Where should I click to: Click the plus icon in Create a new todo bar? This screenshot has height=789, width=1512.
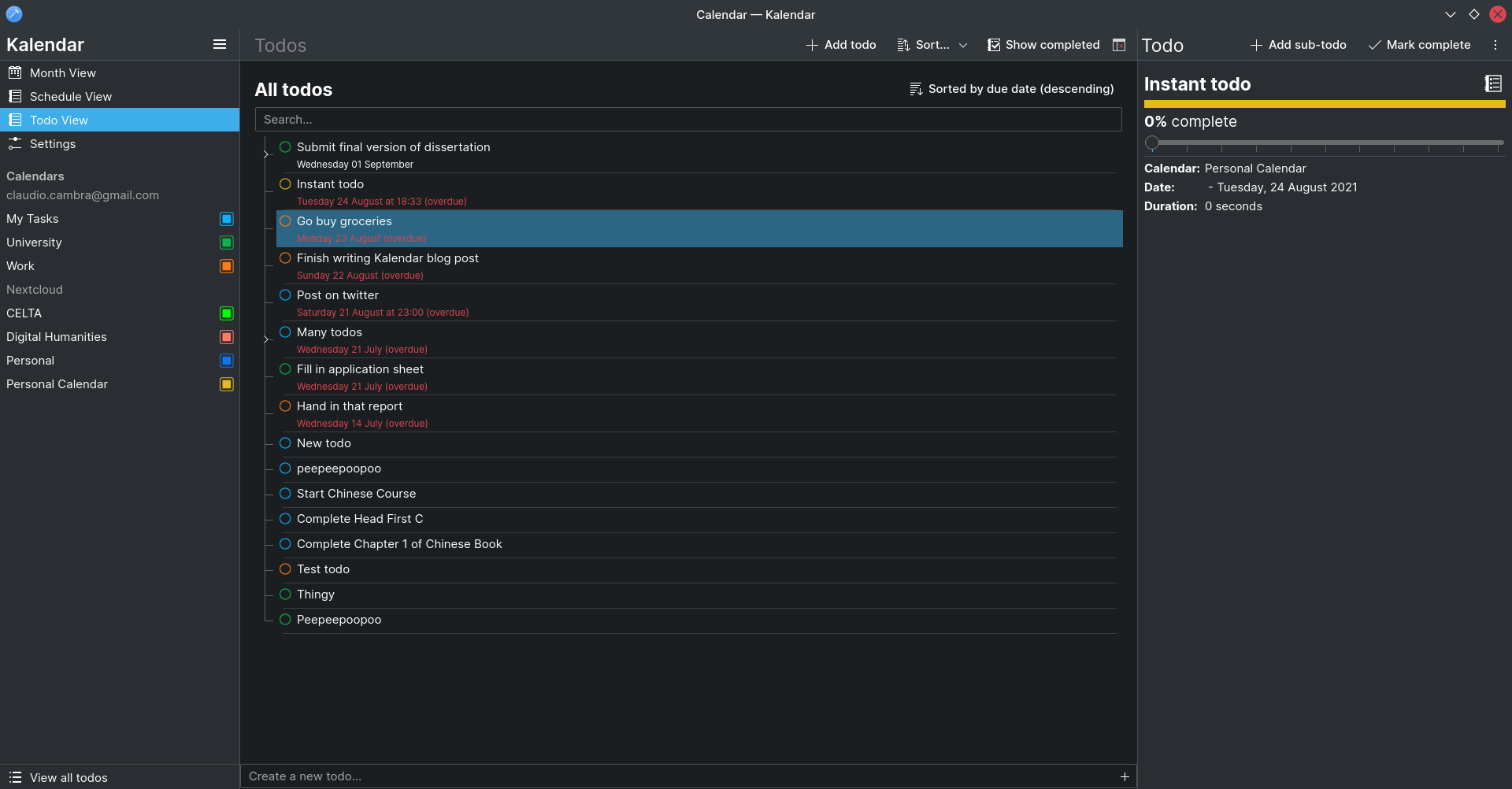point(1125,776)
